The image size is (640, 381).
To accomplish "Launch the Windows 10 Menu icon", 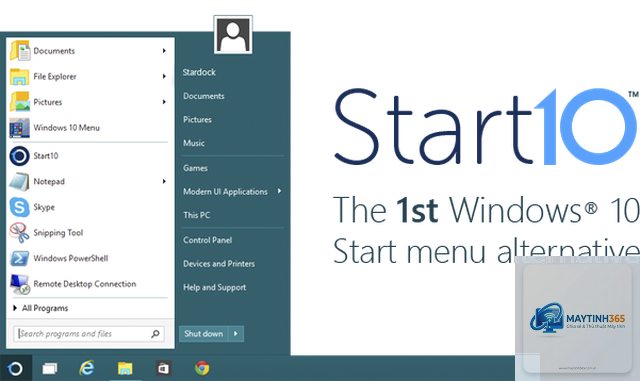I will click(x=20, y=127).
